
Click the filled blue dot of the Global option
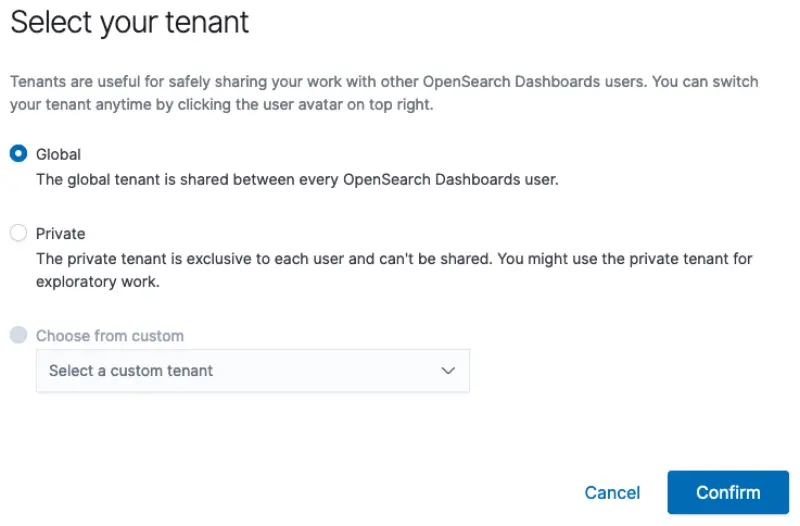(18, 154)
